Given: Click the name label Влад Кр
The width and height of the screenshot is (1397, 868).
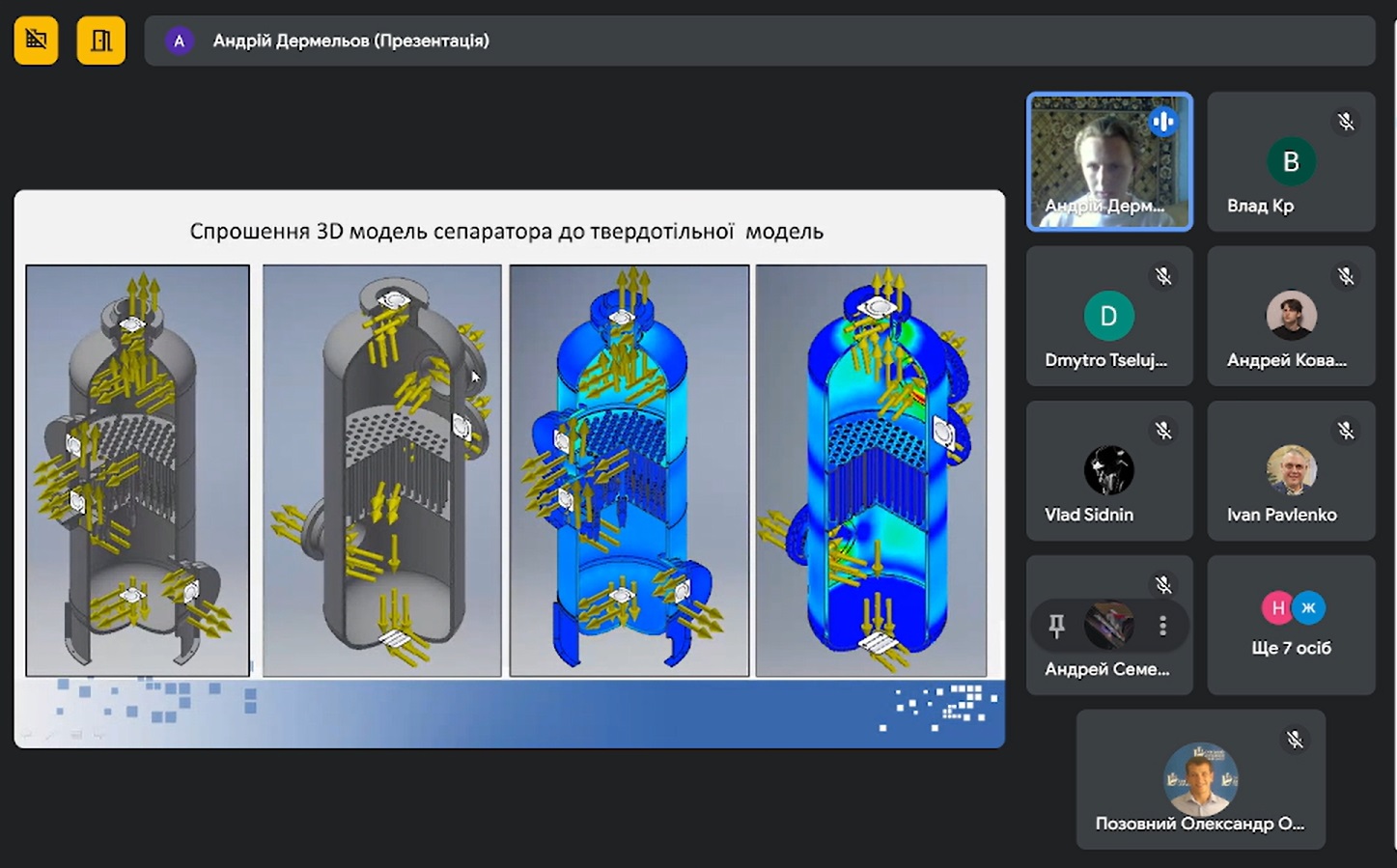Looking at the screenshot, I should click(1260, 206).
